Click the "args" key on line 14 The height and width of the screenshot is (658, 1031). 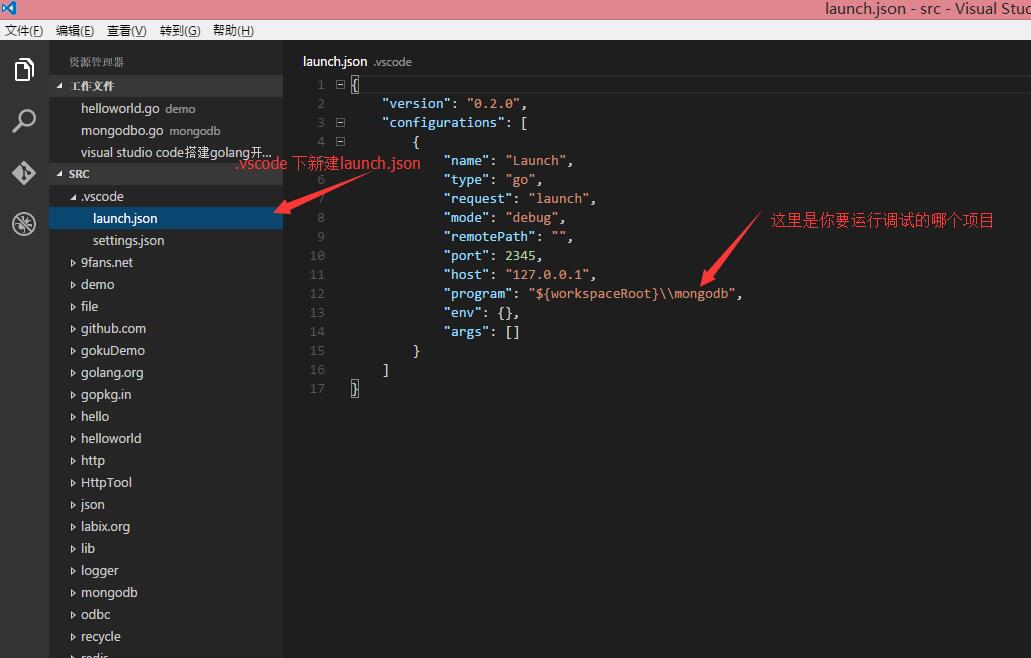(467, 332)
